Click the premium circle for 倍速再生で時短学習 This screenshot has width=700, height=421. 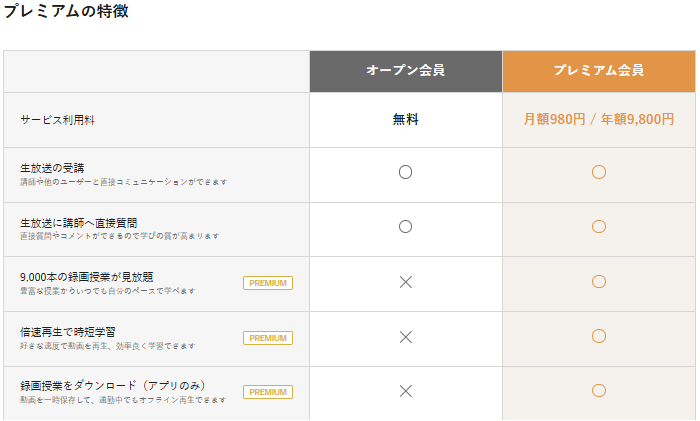pyautogui.click(x=598, y=336)
